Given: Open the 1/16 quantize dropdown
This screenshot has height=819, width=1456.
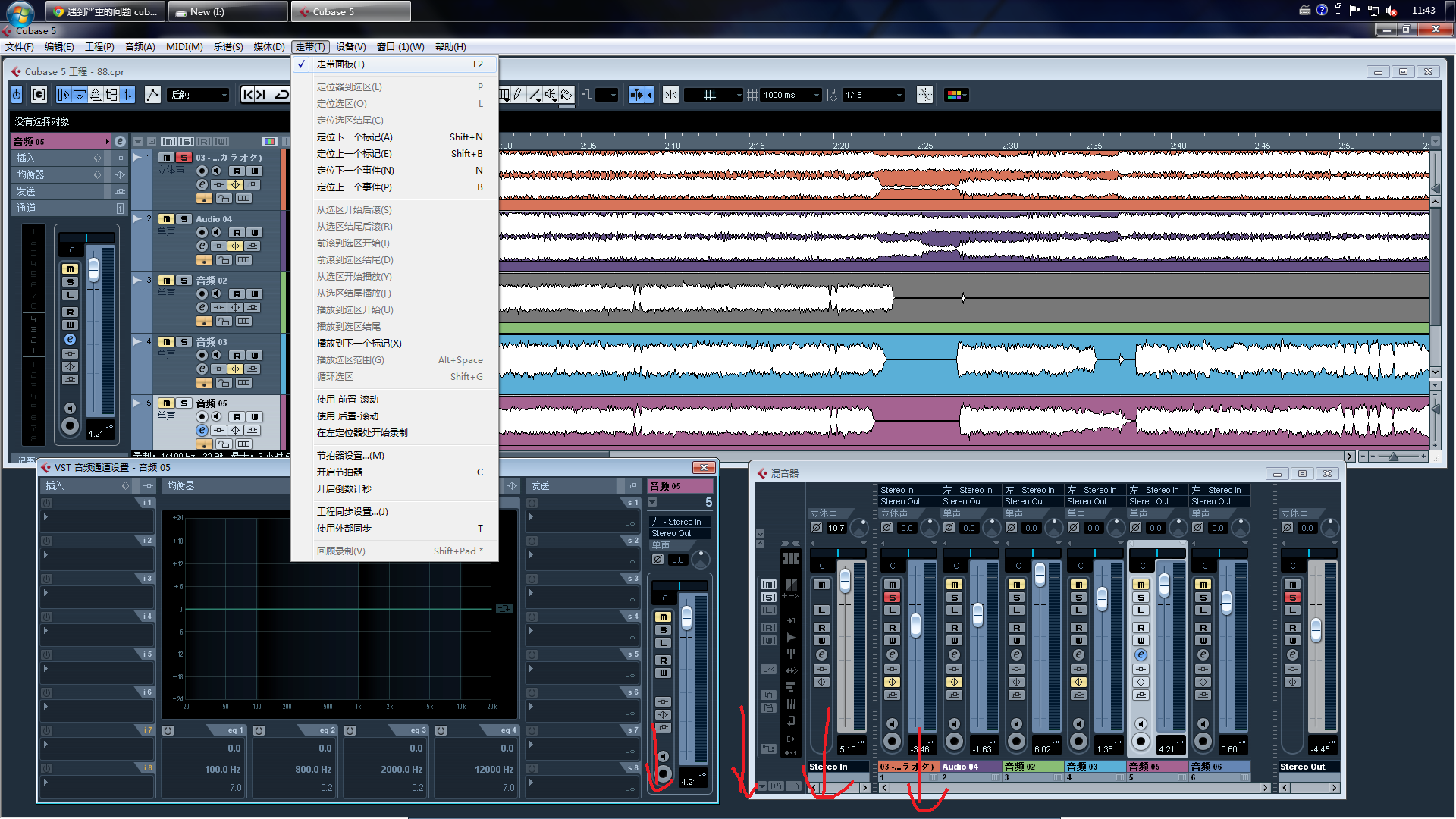Looking at the screenshot, I should tap(874, 95).
